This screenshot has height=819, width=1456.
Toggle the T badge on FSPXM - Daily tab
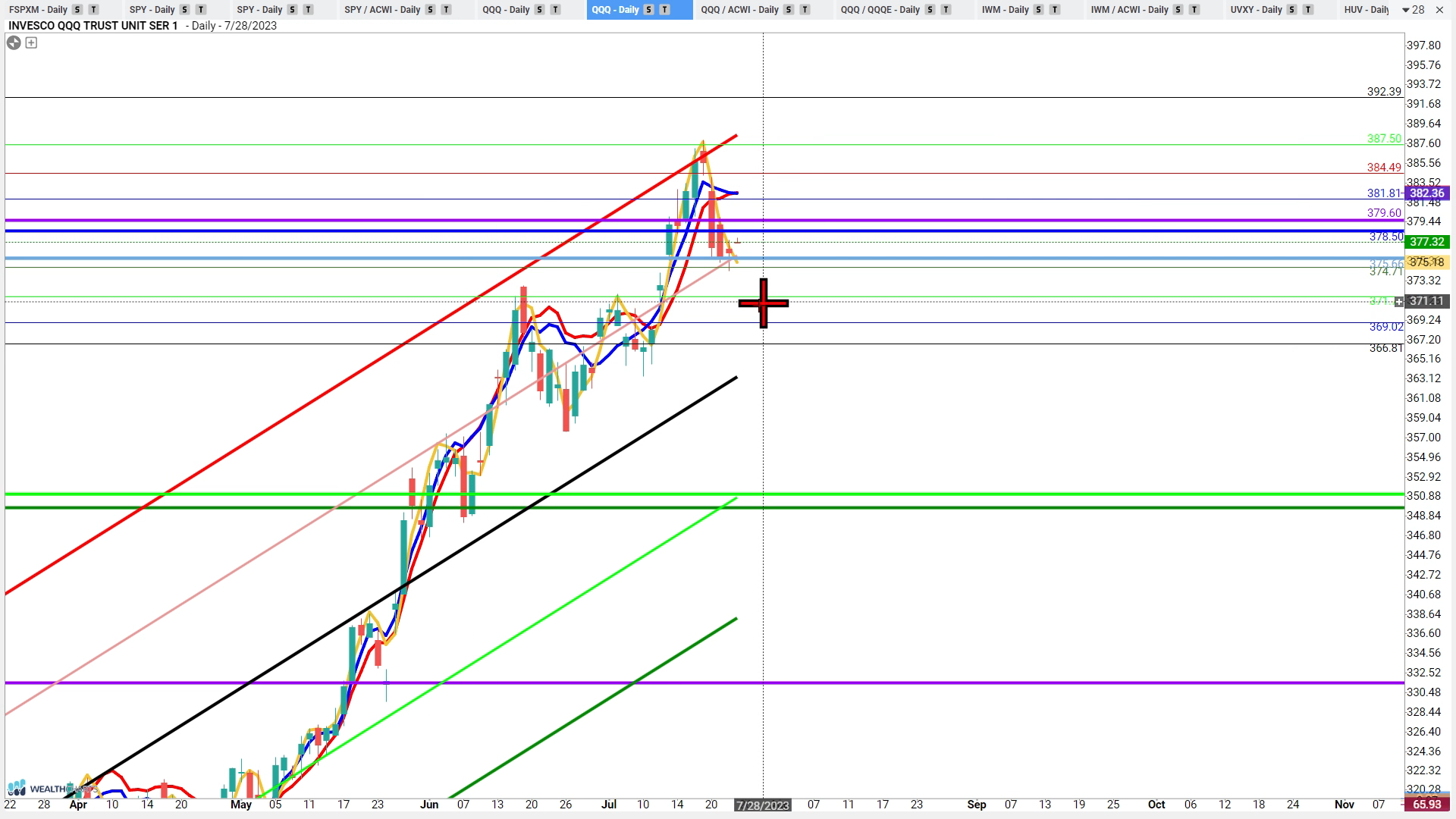(x=93, y=10)
